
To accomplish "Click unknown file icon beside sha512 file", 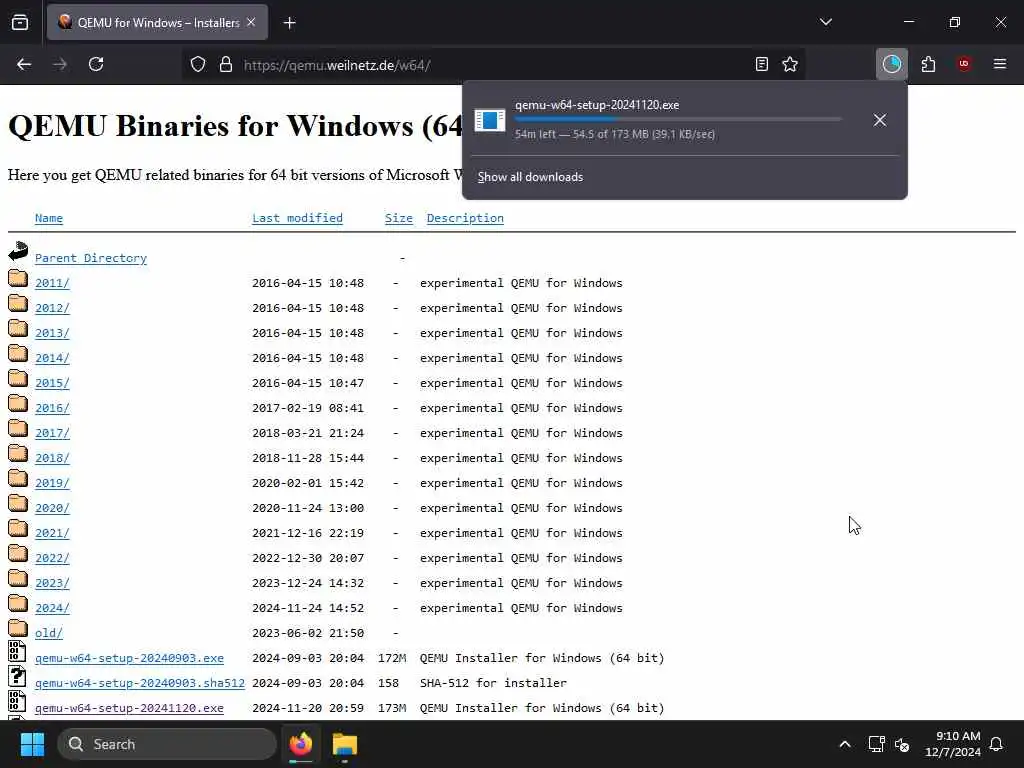I will pos(17,677).
